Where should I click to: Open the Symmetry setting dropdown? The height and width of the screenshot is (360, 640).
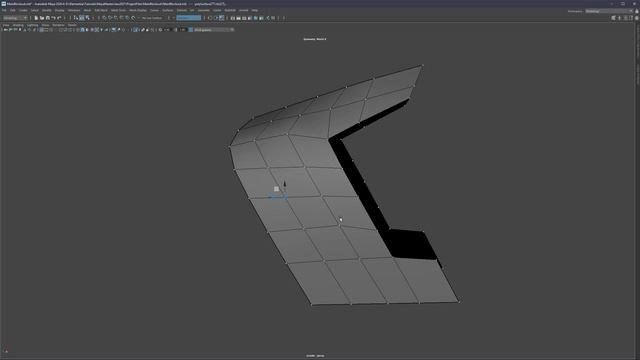pos(189,18)
